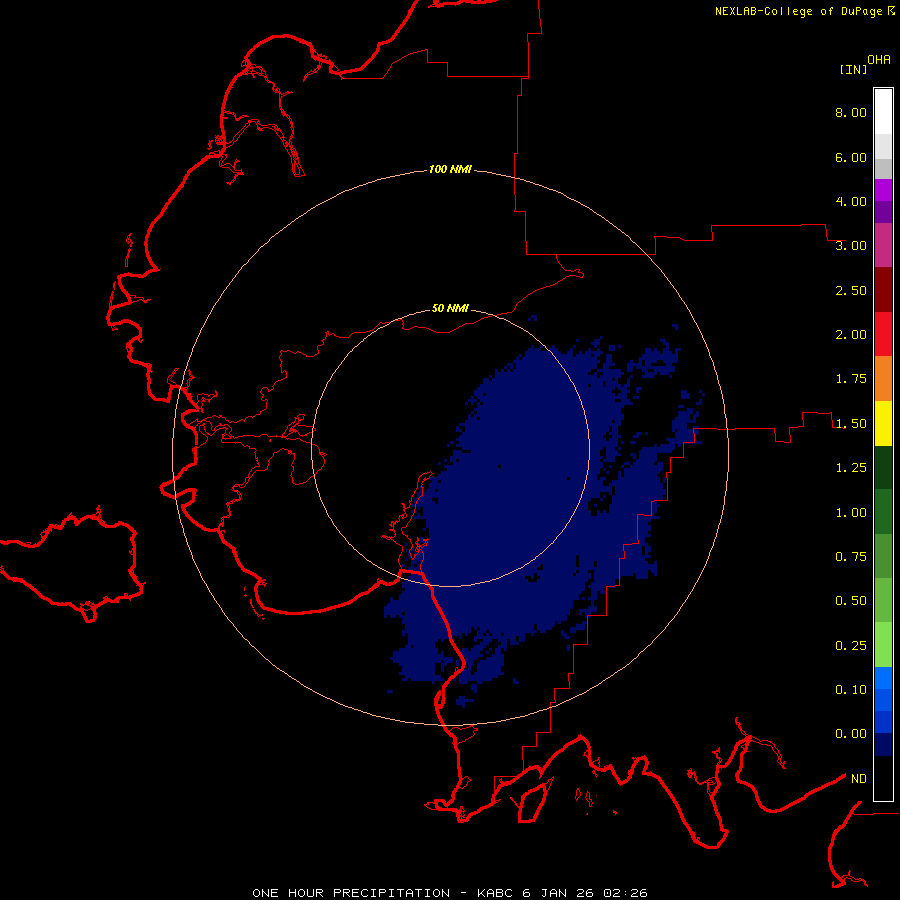900x900 pixels.
Task: Click the 2.50 legend value
Action: tap(851, 290)
